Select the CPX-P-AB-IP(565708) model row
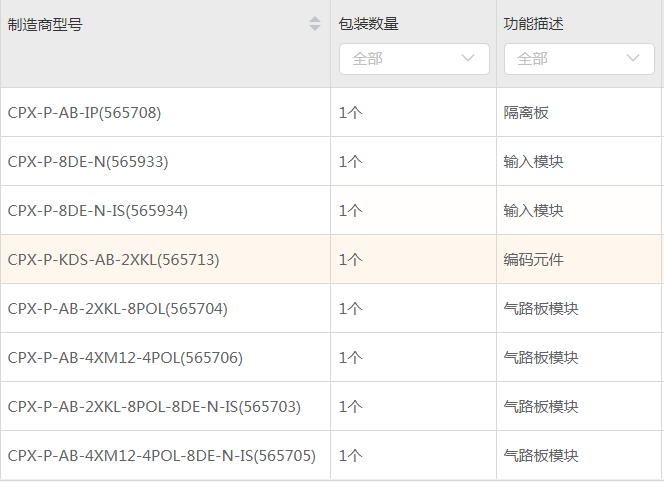664x482 pixels. pyautogui.click(x=84, y=113)
